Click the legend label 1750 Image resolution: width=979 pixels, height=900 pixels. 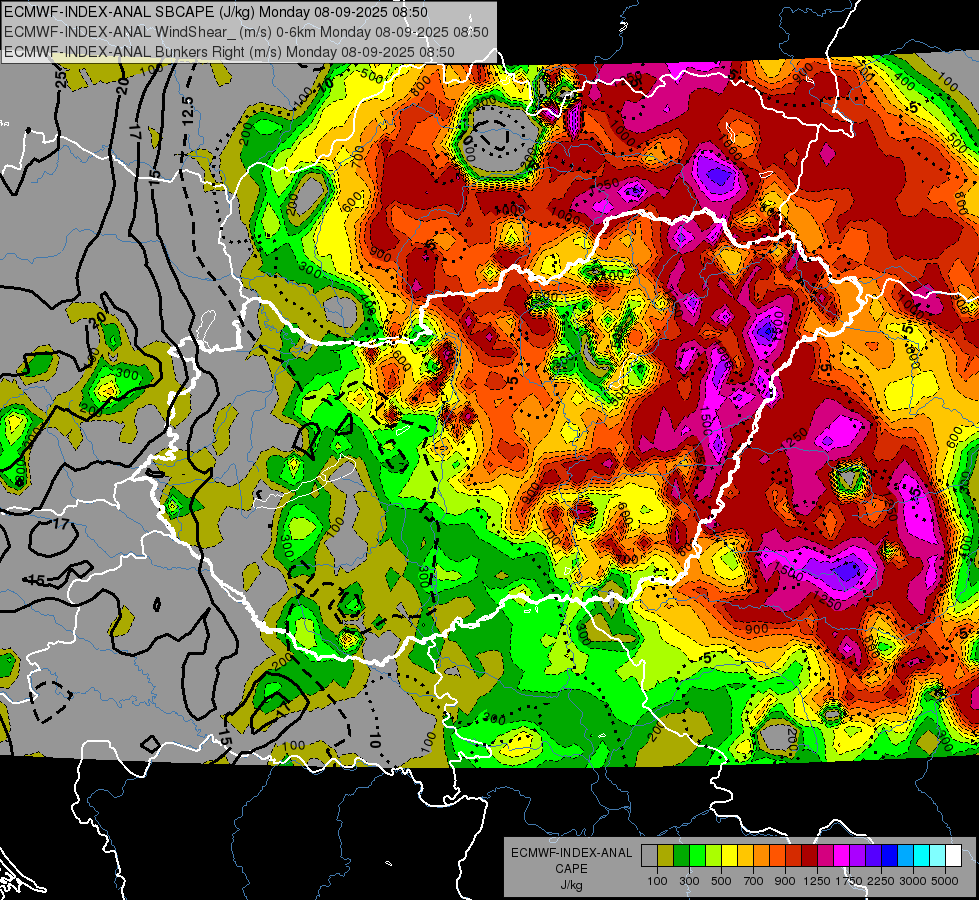click(849, 881)
